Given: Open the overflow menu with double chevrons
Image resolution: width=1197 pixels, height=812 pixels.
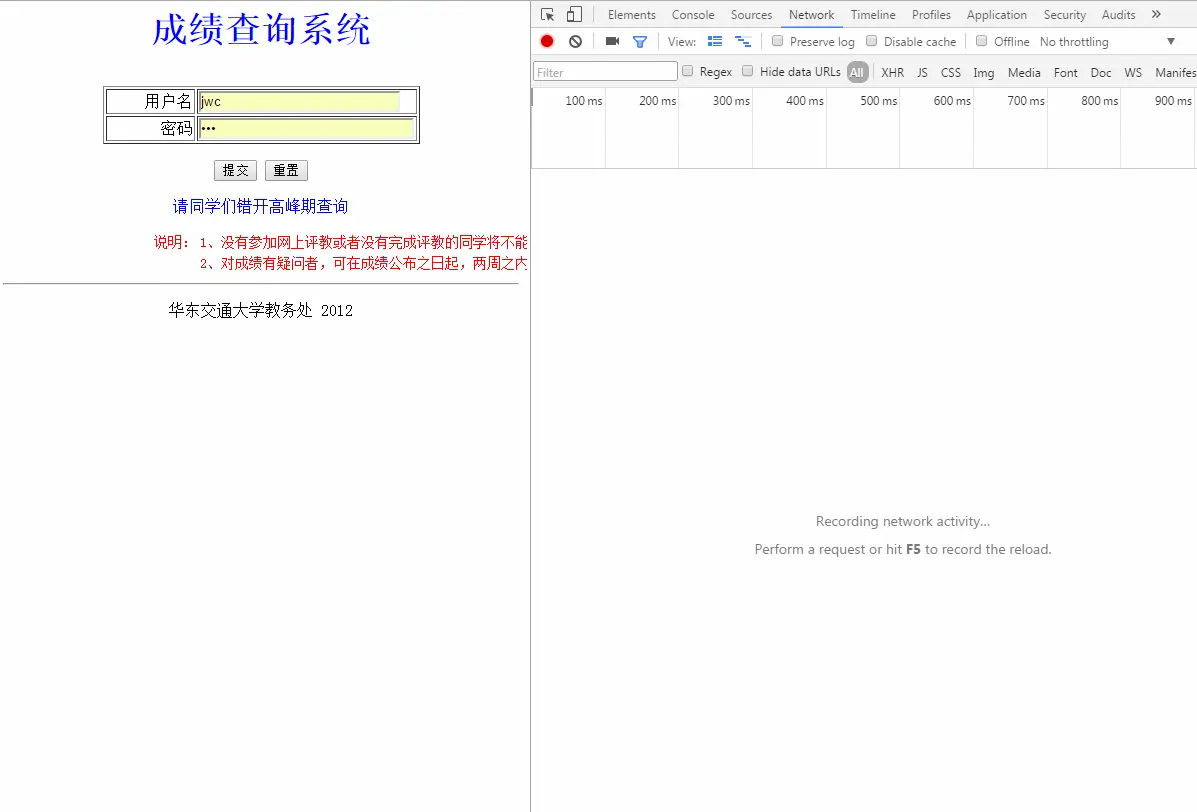Looking at the screenshot, I should click(1156, 14).
